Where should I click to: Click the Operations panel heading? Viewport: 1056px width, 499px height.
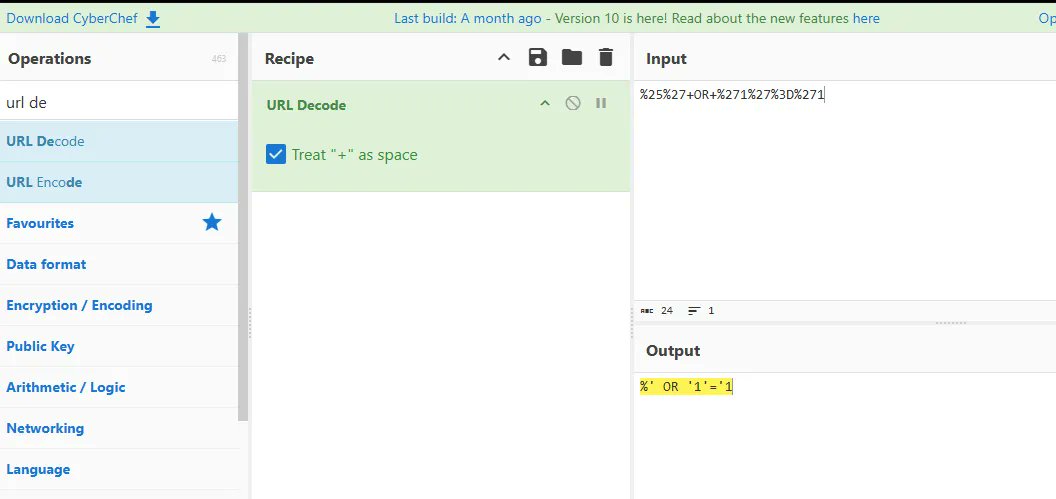(x=49, y=59)
